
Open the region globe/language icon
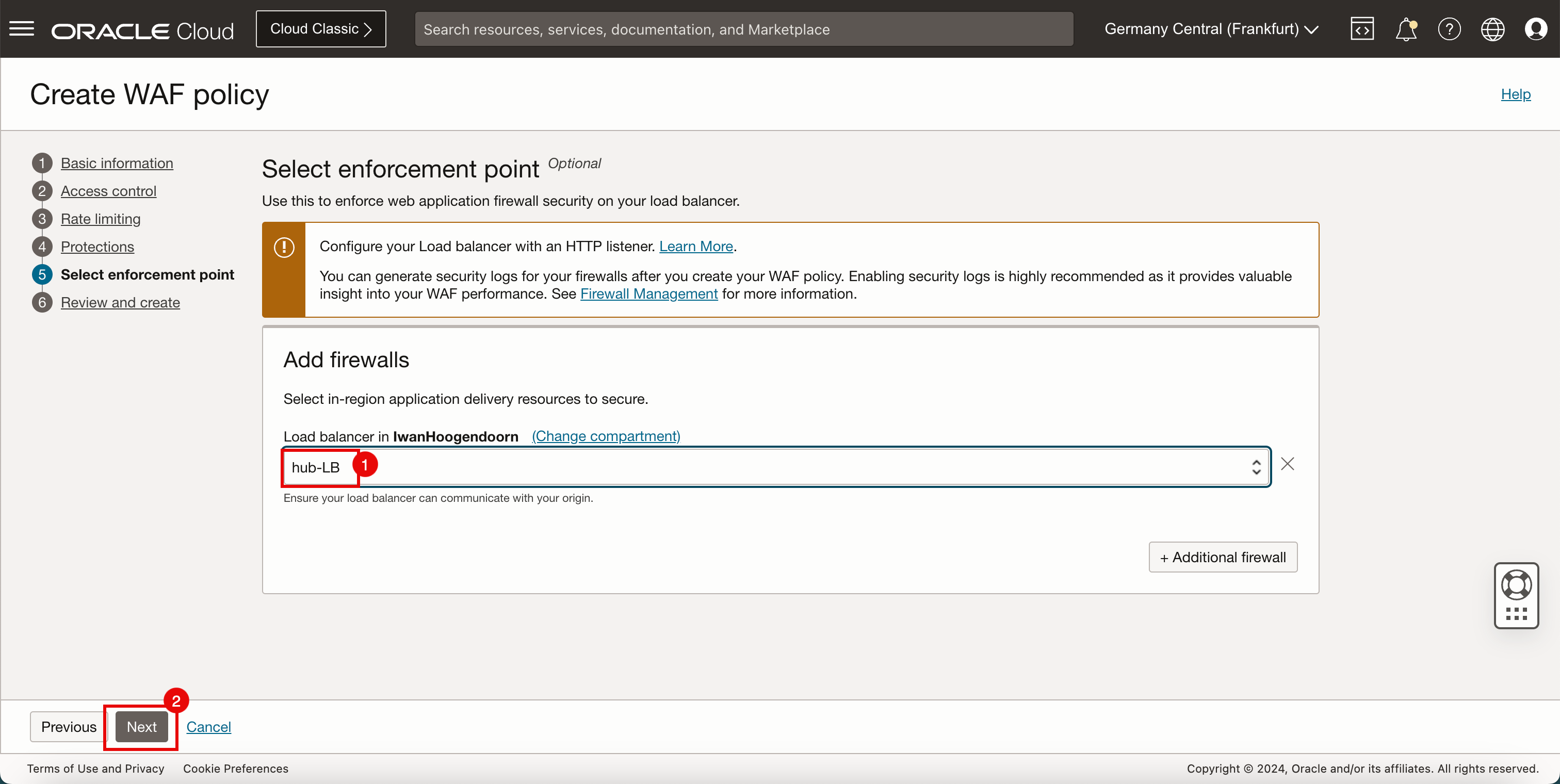click(x=1491, y=28)
